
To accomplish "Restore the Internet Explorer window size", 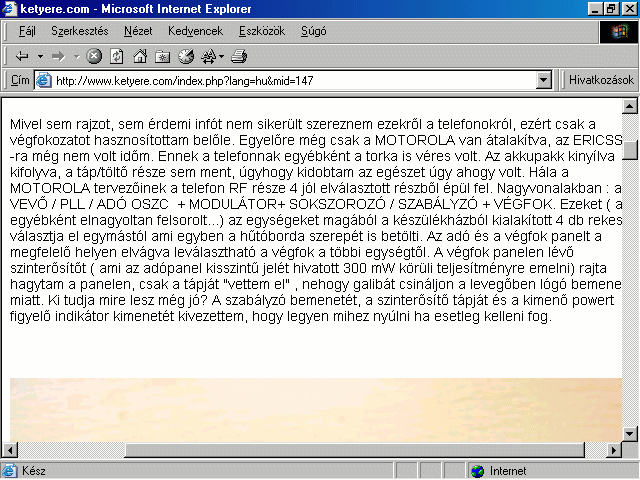I will coord(611,9).
